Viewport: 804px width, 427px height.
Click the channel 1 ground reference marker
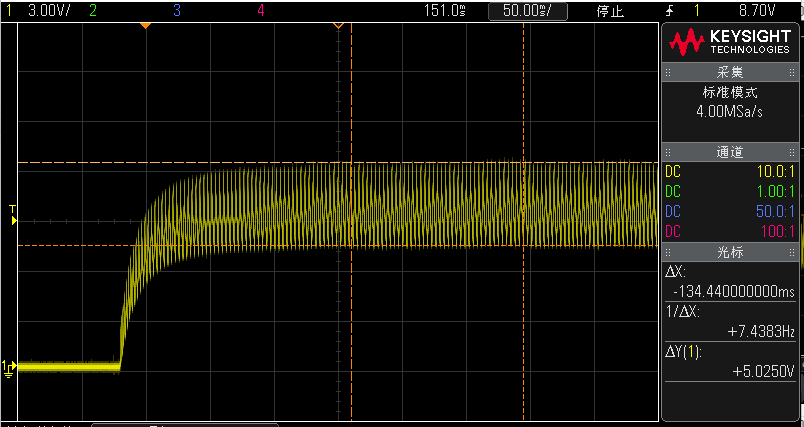9,368
